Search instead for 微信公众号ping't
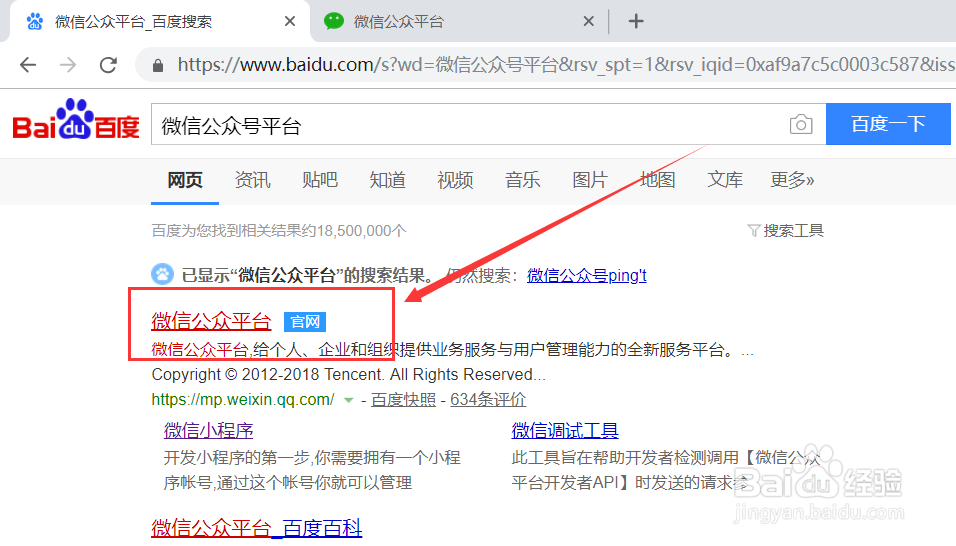 pyautogui.click(x=587, y=275)
